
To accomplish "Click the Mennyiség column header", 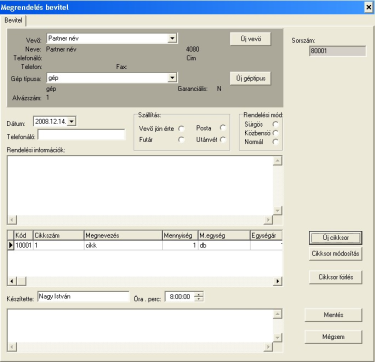I will [180, 236].
